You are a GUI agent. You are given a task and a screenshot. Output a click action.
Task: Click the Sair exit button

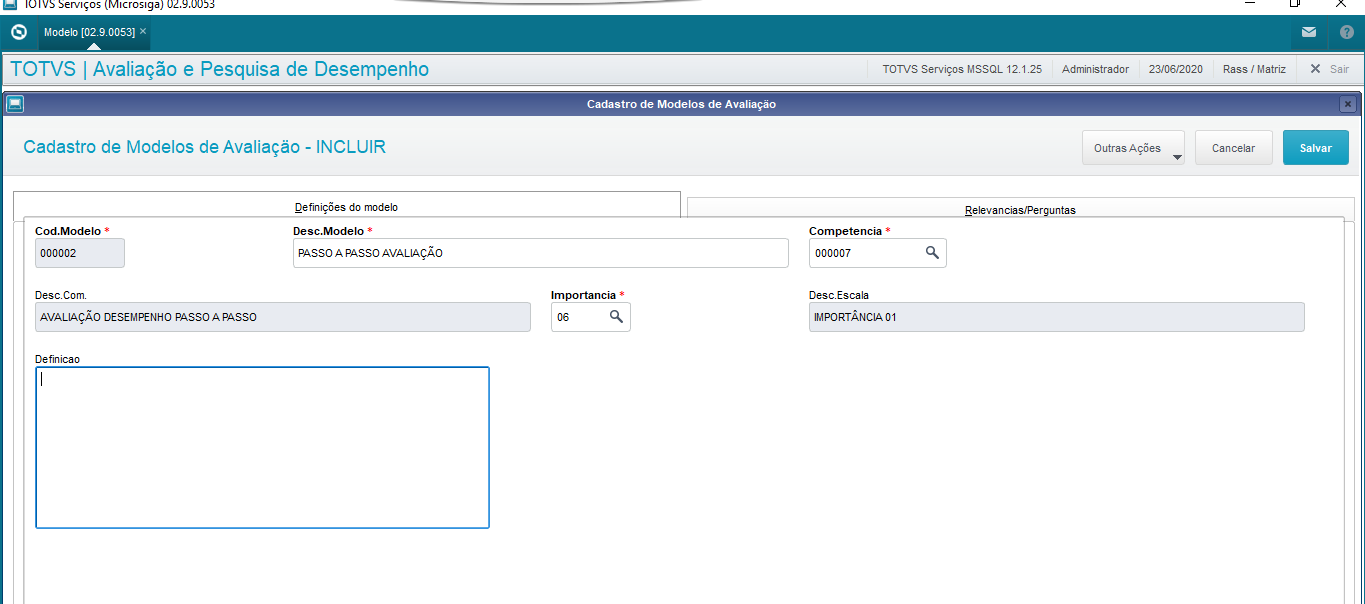pos(1329,69)
